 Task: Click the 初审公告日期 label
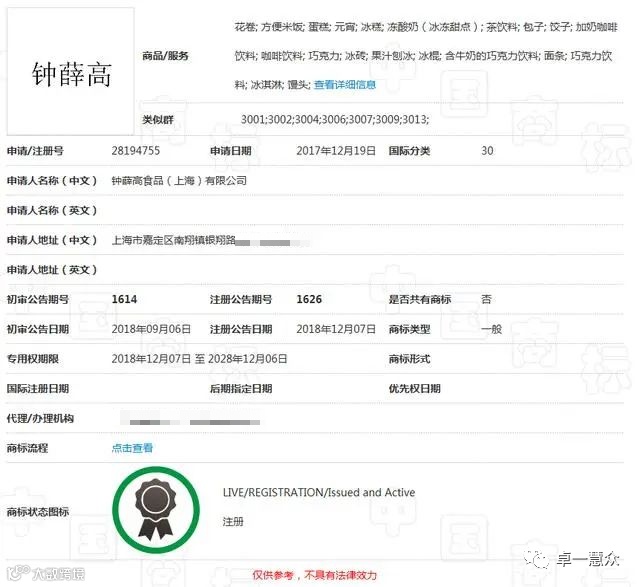(38, 329)
